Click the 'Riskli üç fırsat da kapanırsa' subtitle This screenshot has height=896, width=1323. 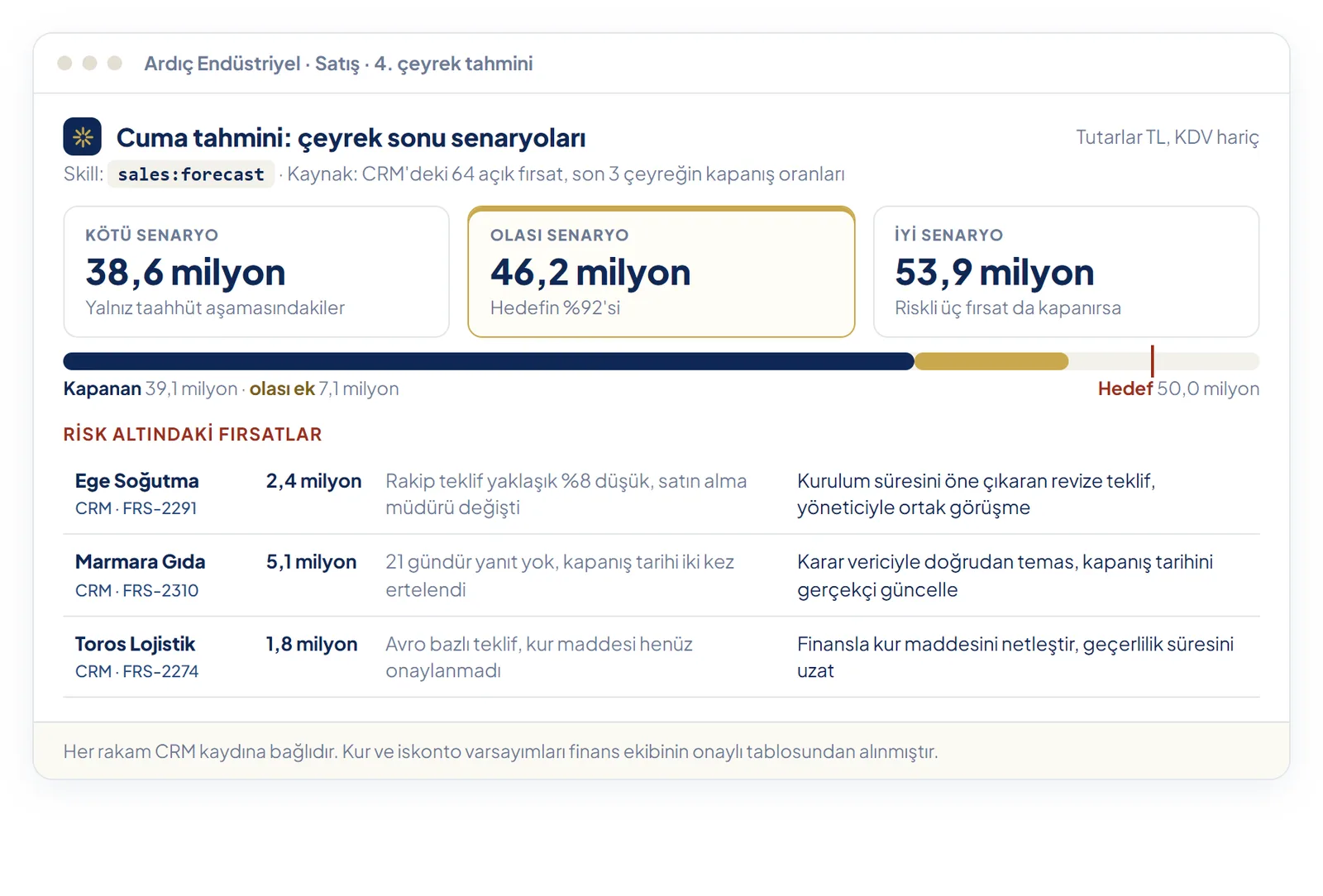click(x=1008, y=308)
